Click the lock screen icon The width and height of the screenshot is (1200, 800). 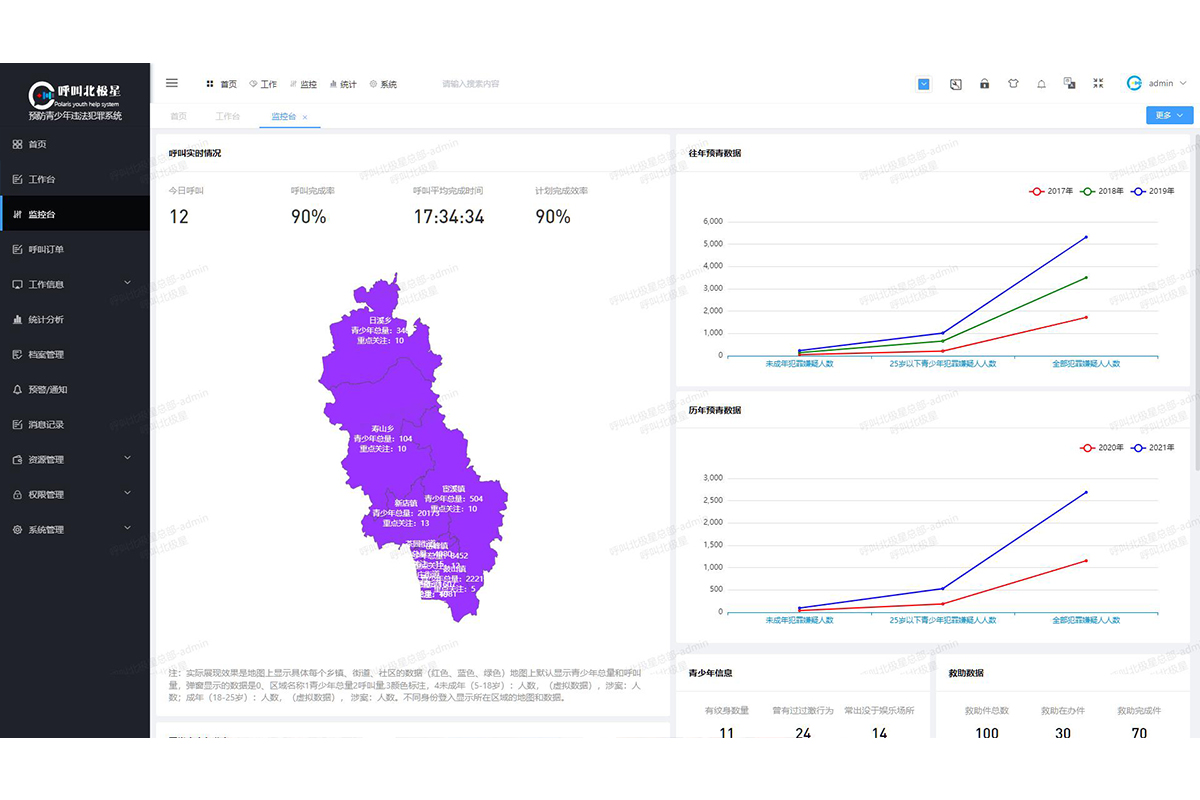[x=984, y=84]
